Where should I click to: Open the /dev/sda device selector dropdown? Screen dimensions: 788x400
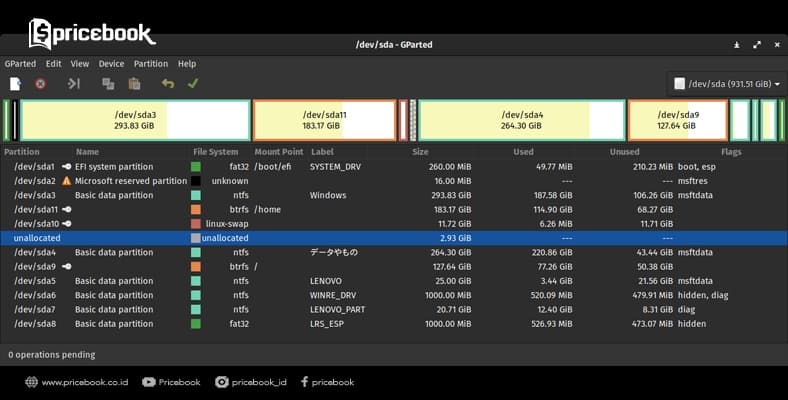tap(726, 84)
